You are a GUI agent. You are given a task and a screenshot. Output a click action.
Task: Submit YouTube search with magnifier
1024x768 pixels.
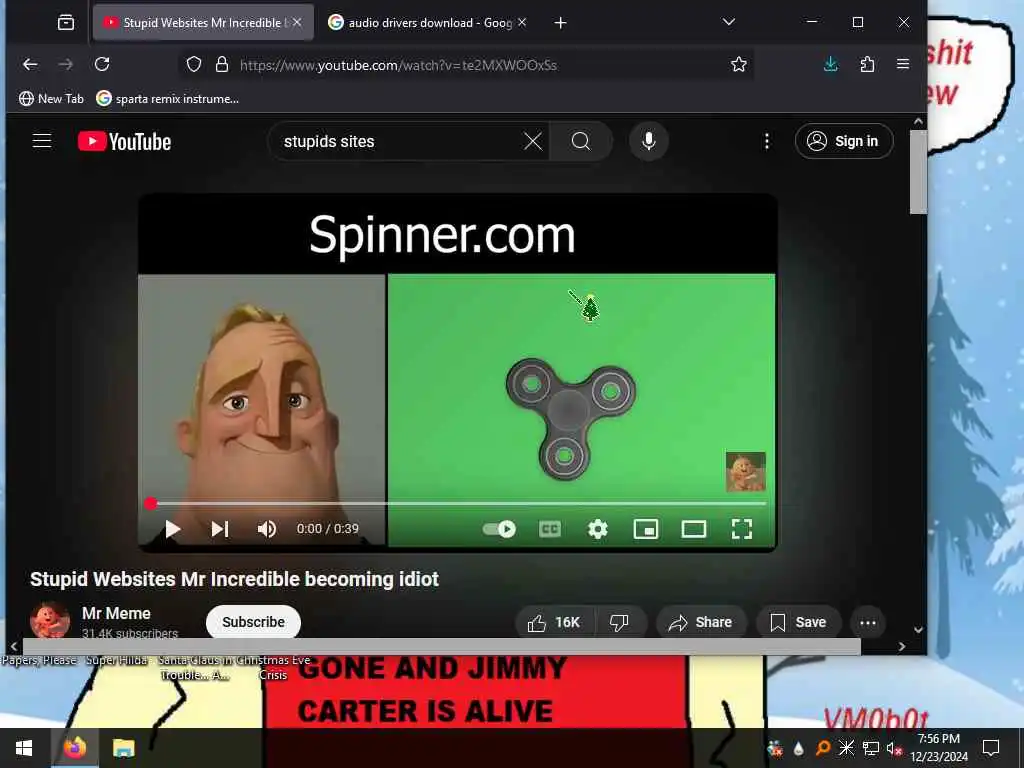(581, 141)
